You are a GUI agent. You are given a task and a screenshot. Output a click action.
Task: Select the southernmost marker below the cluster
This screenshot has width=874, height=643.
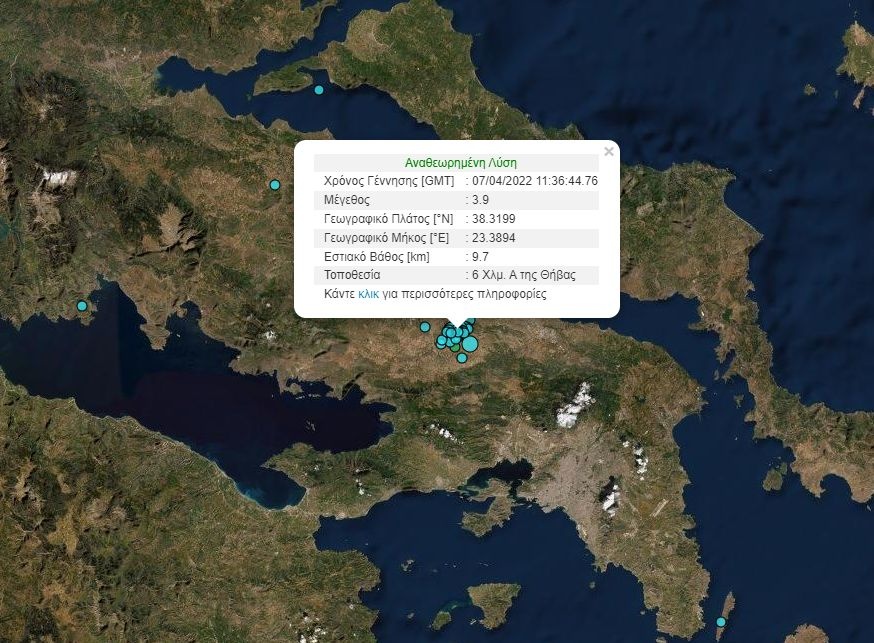[462, 358]
